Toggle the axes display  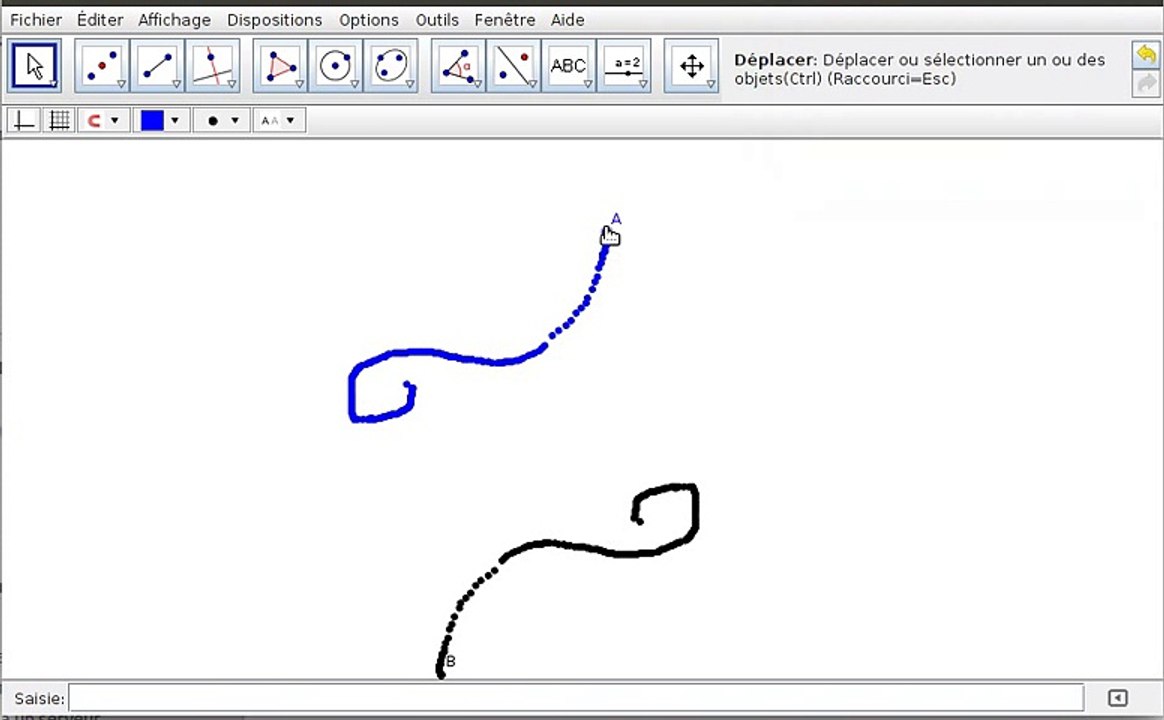pos(24,120)
